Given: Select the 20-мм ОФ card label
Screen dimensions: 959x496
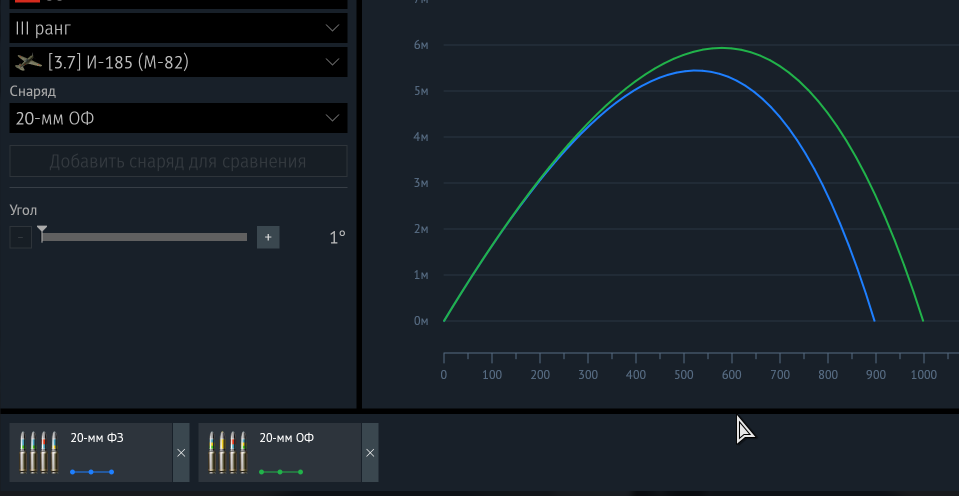Looking at the screenshot, I should point(287,438).
